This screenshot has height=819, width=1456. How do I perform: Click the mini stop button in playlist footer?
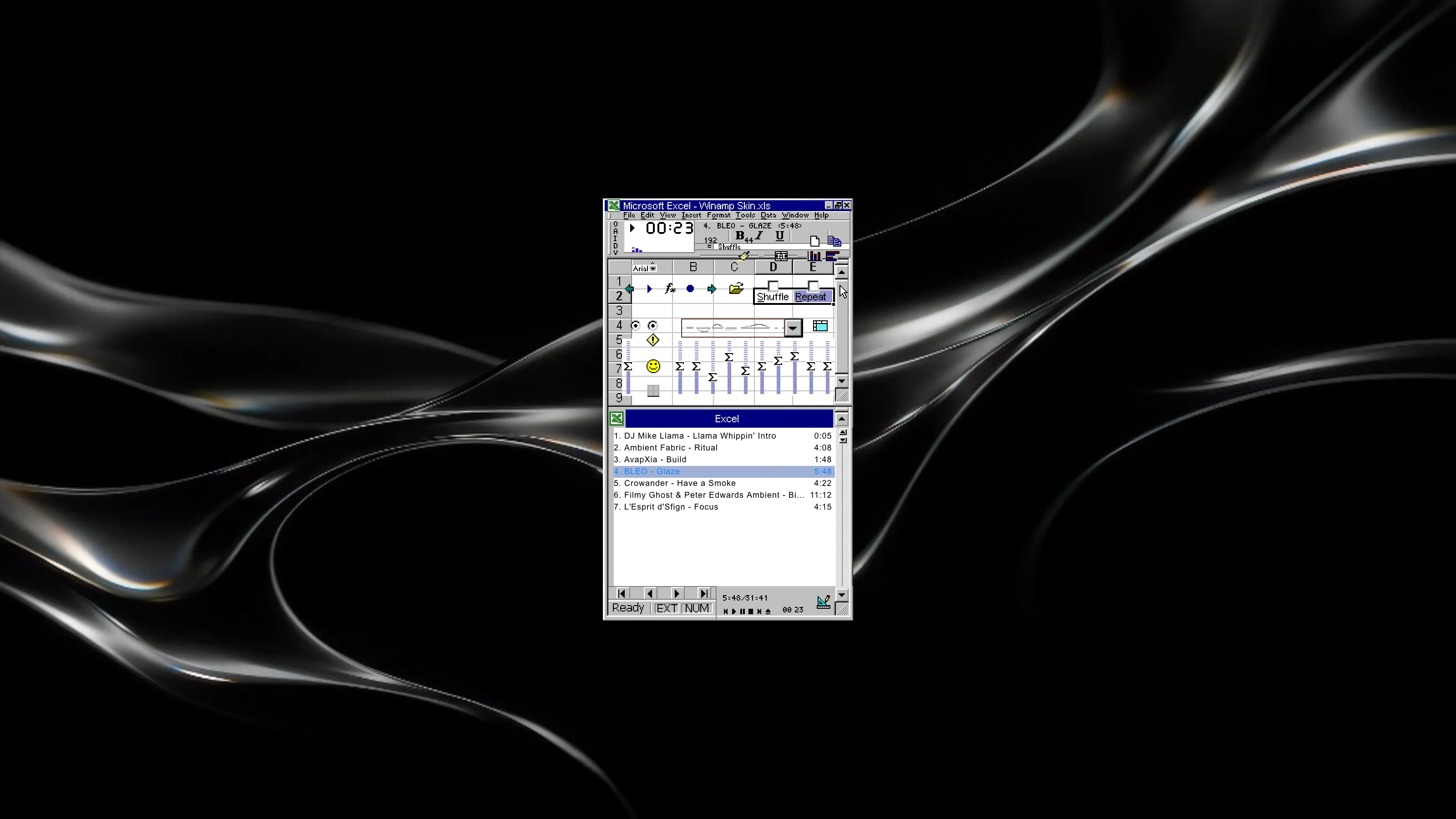pyautogui.click(x=751, y=611)
